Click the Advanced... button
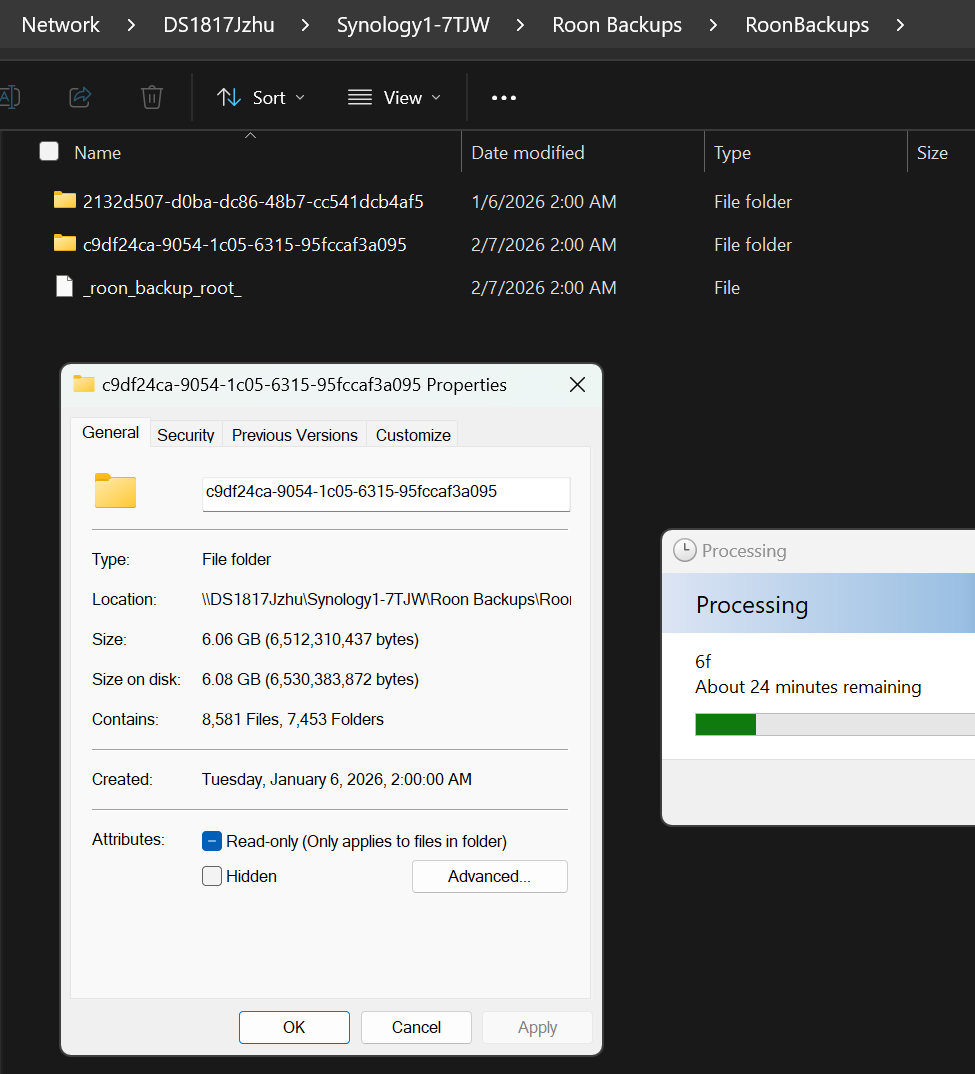The image size is (975, 1074). tap(489, 876)
